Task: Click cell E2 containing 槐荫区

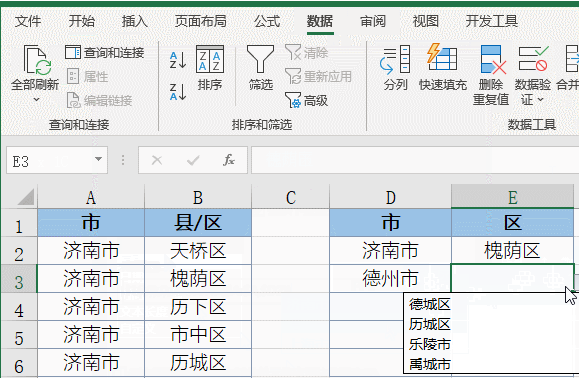Action: 512,251
